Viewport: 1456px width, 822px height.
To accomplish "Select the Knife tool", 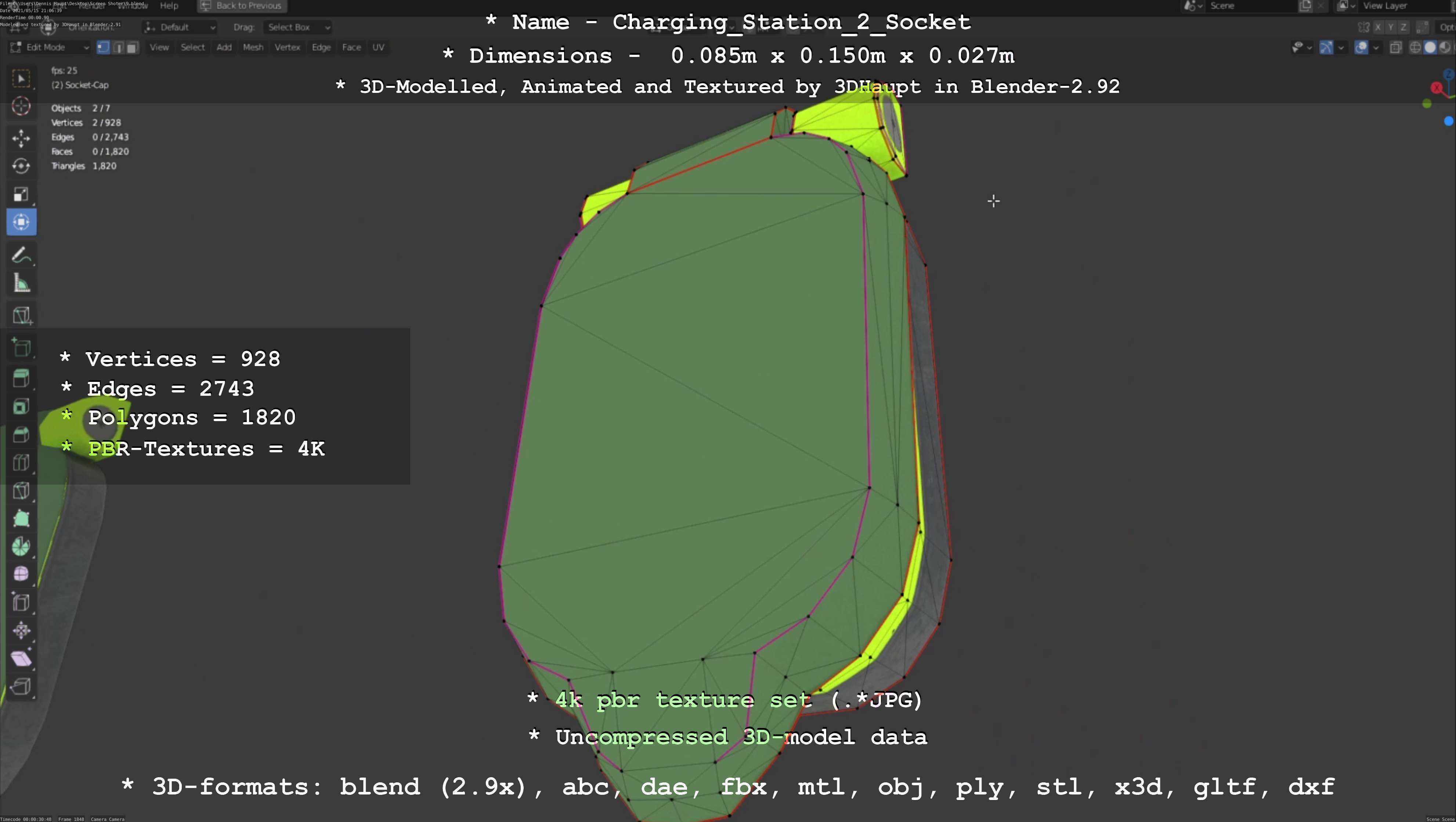I will (x=21, y=490).
